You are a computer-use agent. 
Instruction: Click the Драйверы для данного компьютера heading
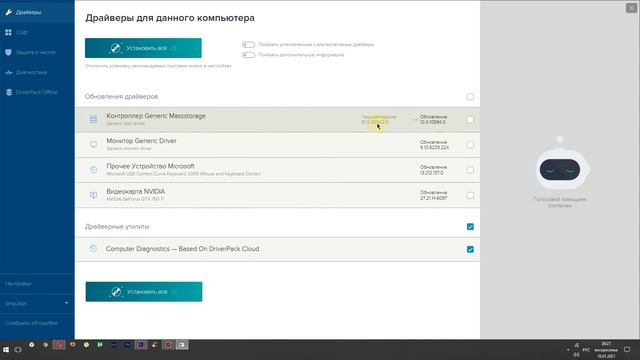170,18
